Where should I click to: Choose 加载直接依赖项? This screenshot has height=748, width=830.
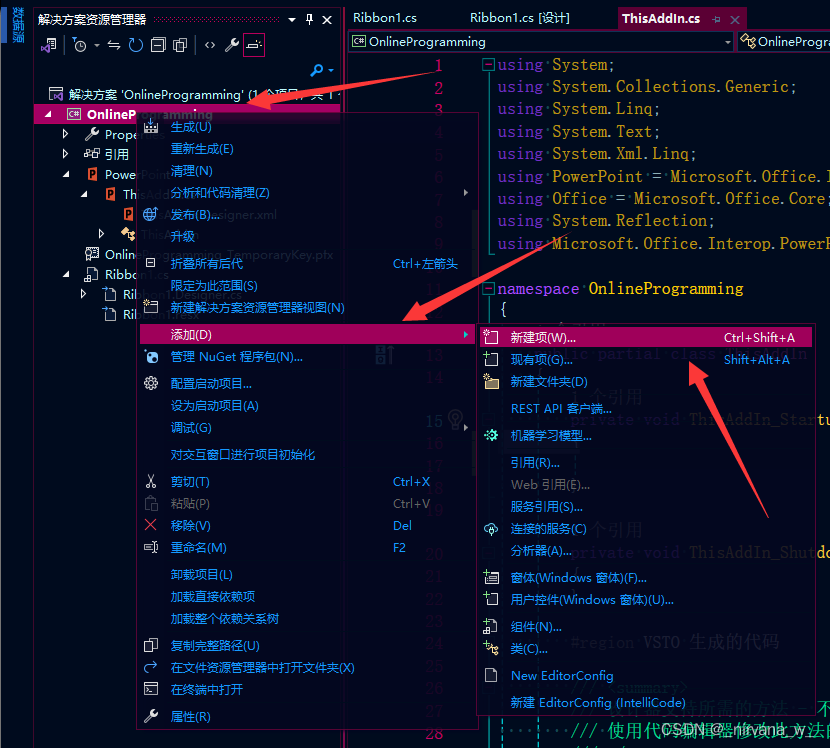(x=212, y=597)
